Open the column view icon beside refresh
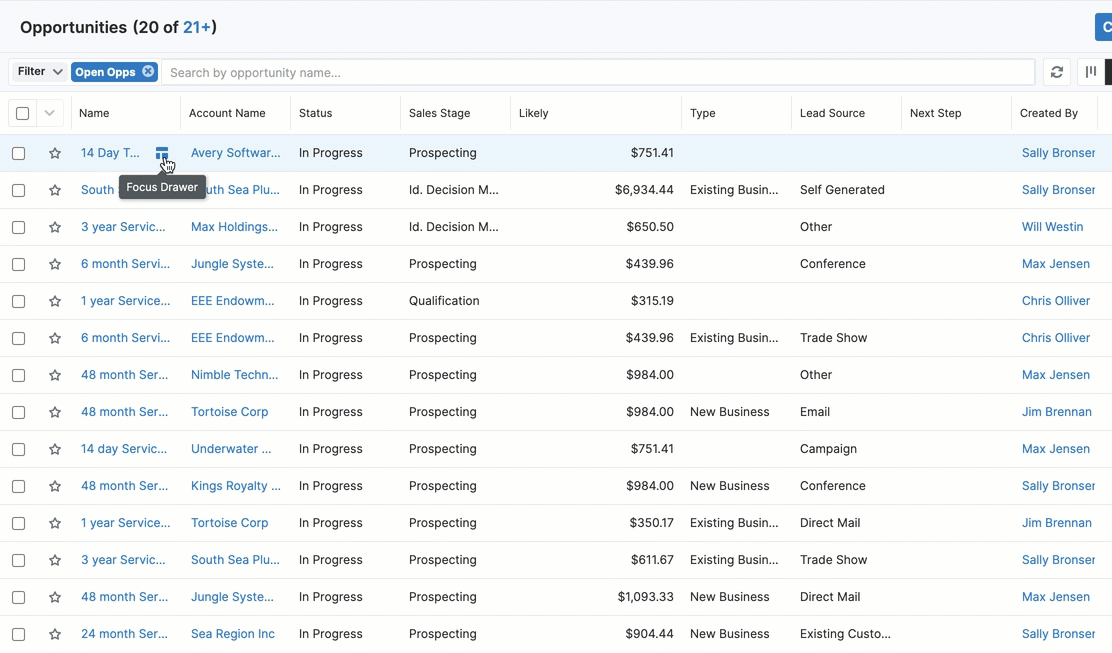The image size is (1112, 653). (1091, 72)
